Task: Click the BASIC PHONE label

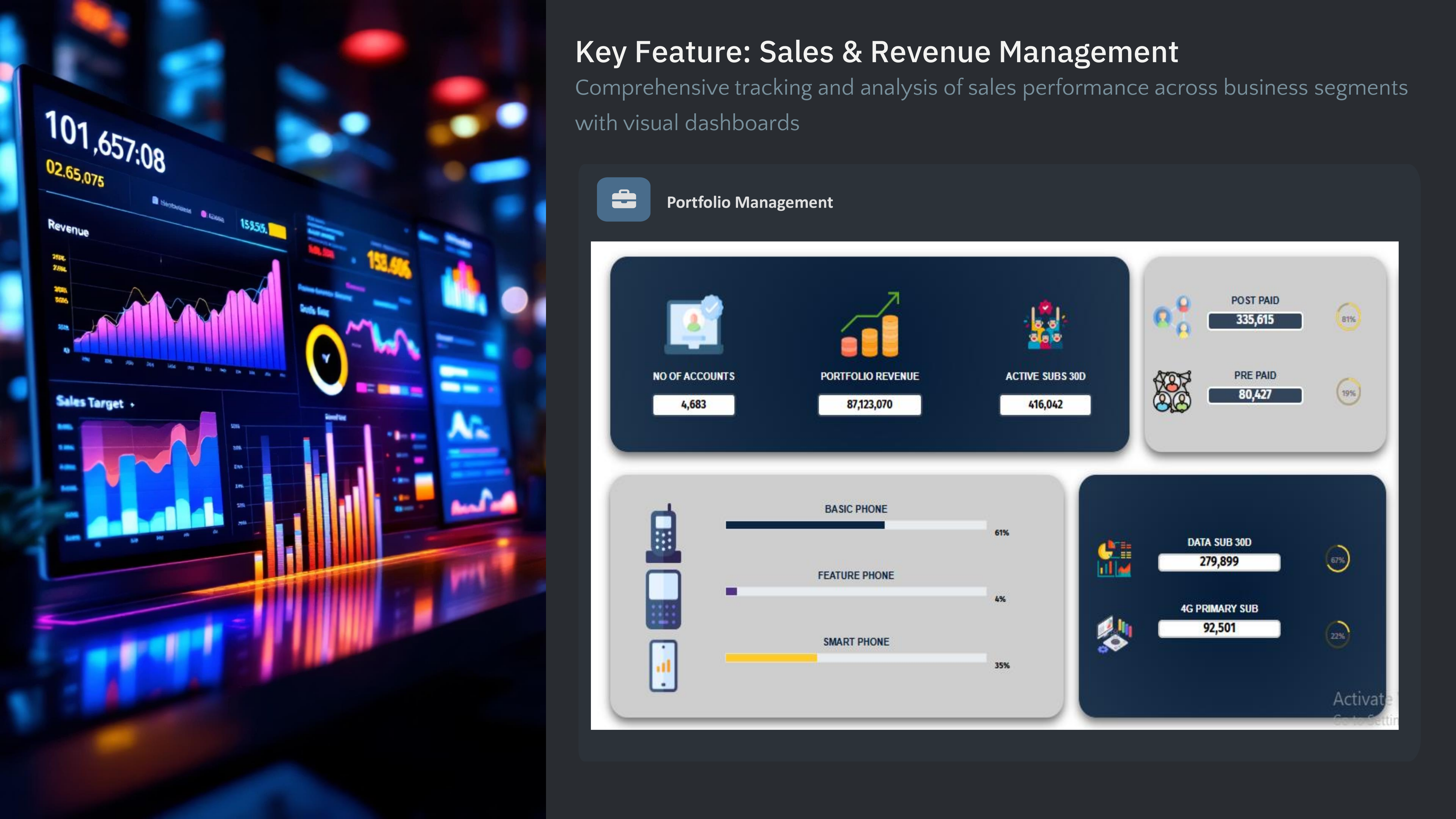Action: click(x=856, y=509)
